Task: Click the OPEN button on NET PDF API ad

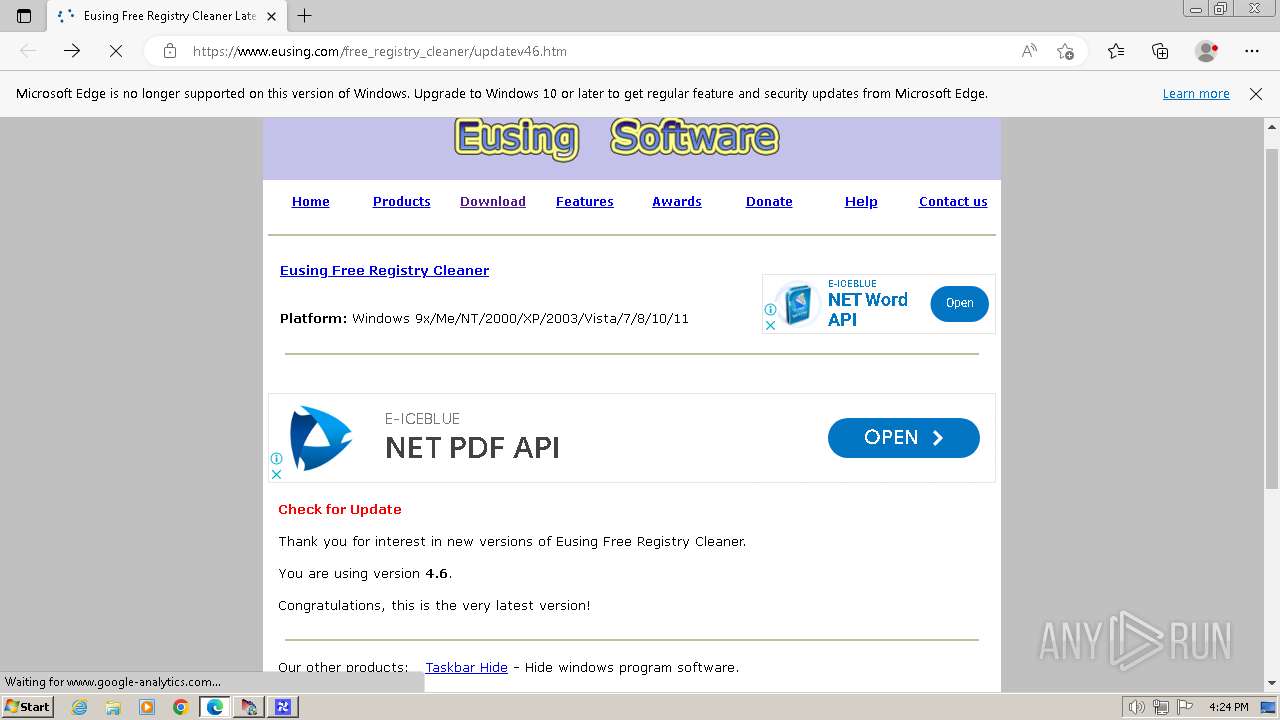Action: coord(903,438)
